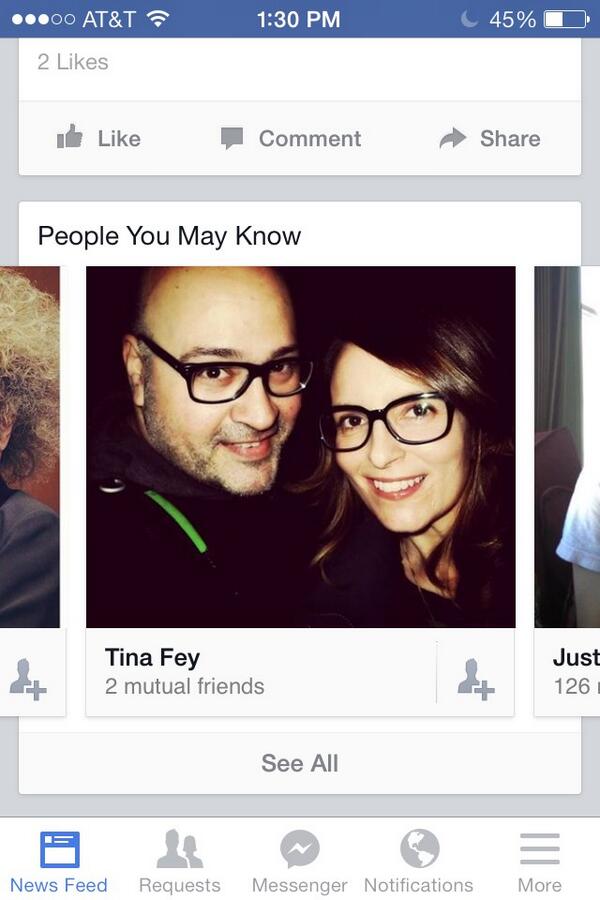Open Requests tab
Viewport: 600px width, 900px height.
click(x=180, y=861)
